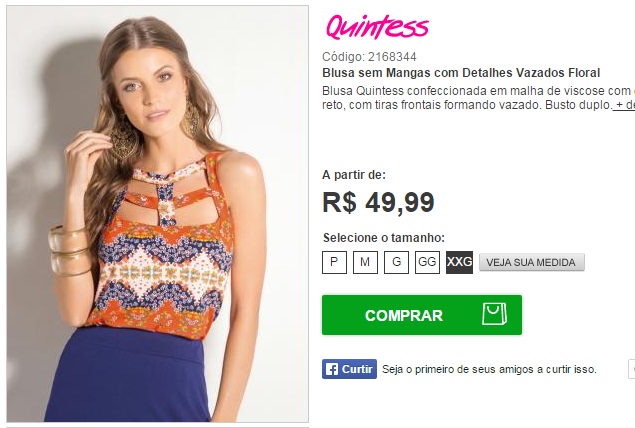This screenshot has height=428, width=635.
Task: Pick size GG
Action: point(427,262)
